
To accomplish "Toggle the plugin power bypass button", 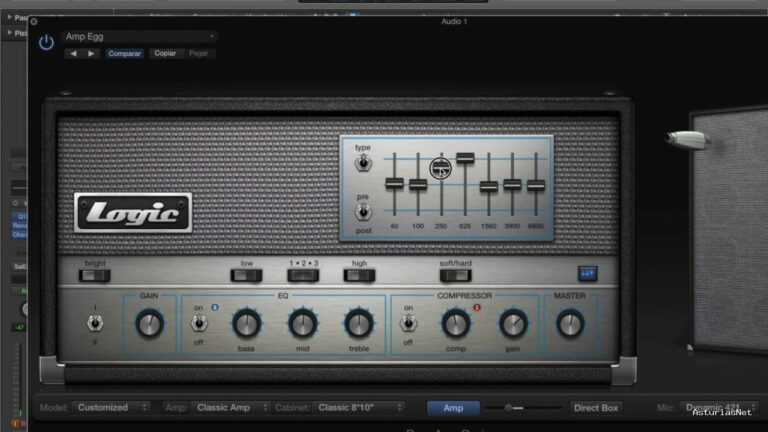I will coord(46,42).
